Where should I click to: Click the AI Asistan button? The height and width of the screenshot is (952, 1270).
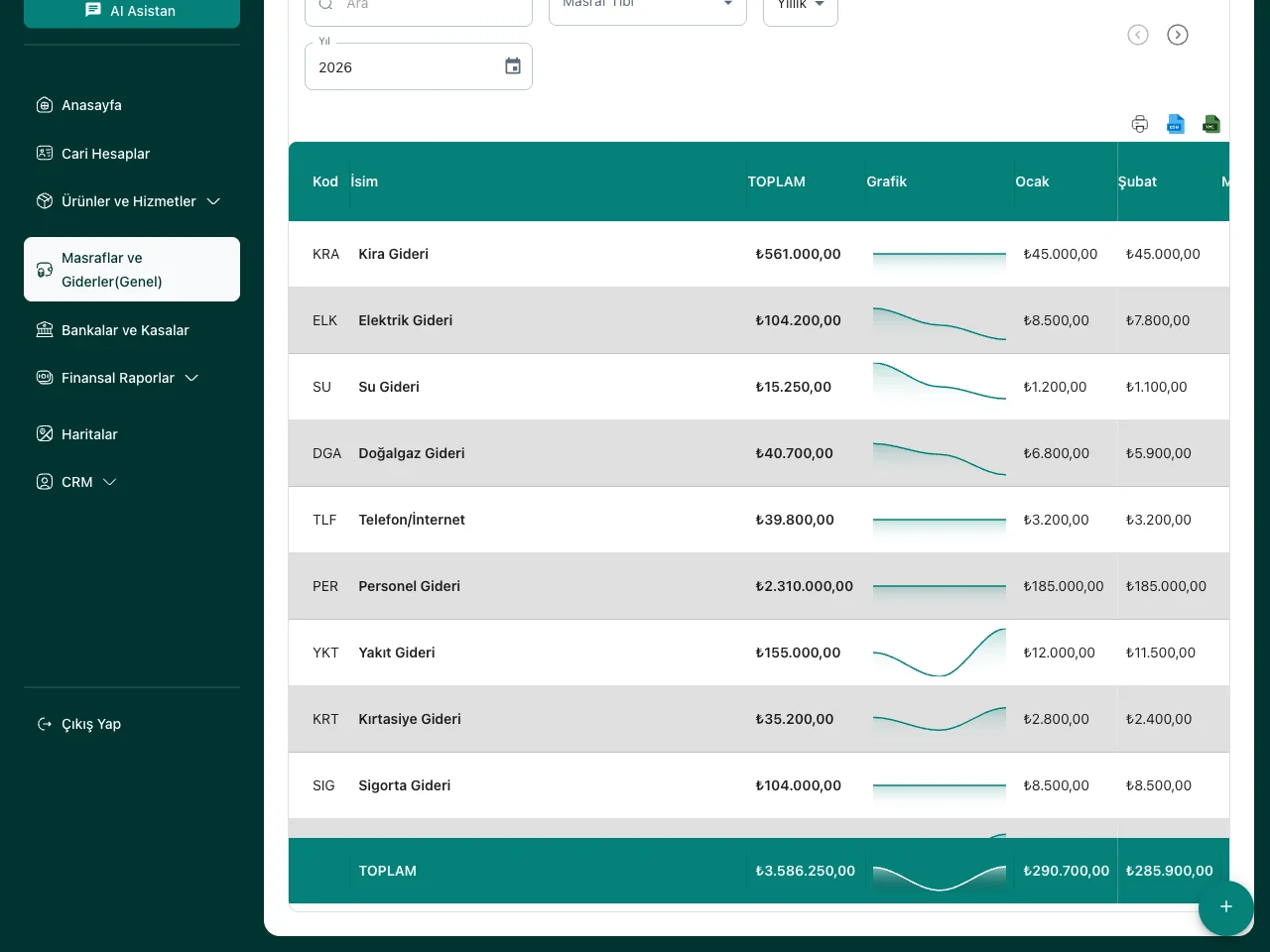pyautogui.click(x=132, y=11)
